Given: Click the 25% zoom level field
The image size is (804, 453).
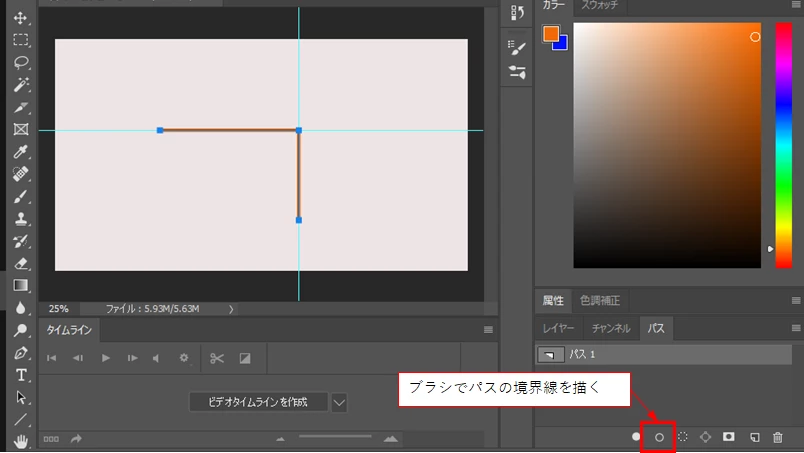Looking at the screenshot, I should (58, 309).
